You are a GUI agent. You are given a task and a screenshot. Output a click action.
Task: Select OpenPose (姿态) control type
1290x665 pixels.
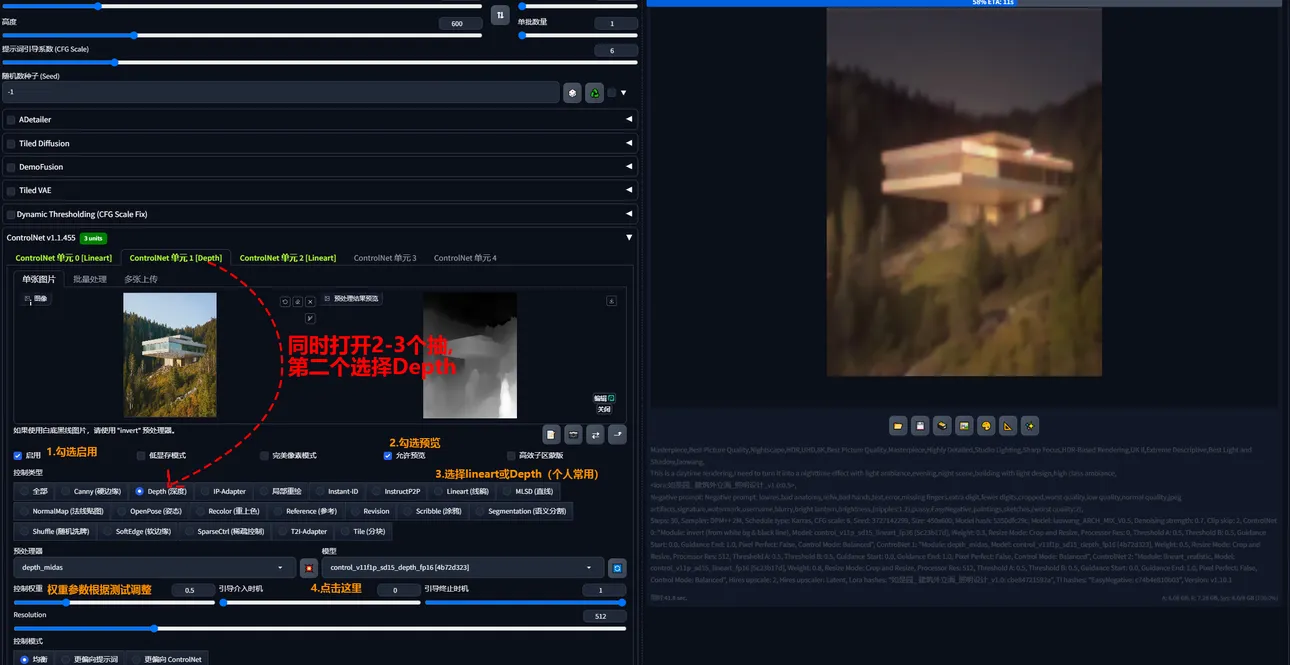click(148, 511)
